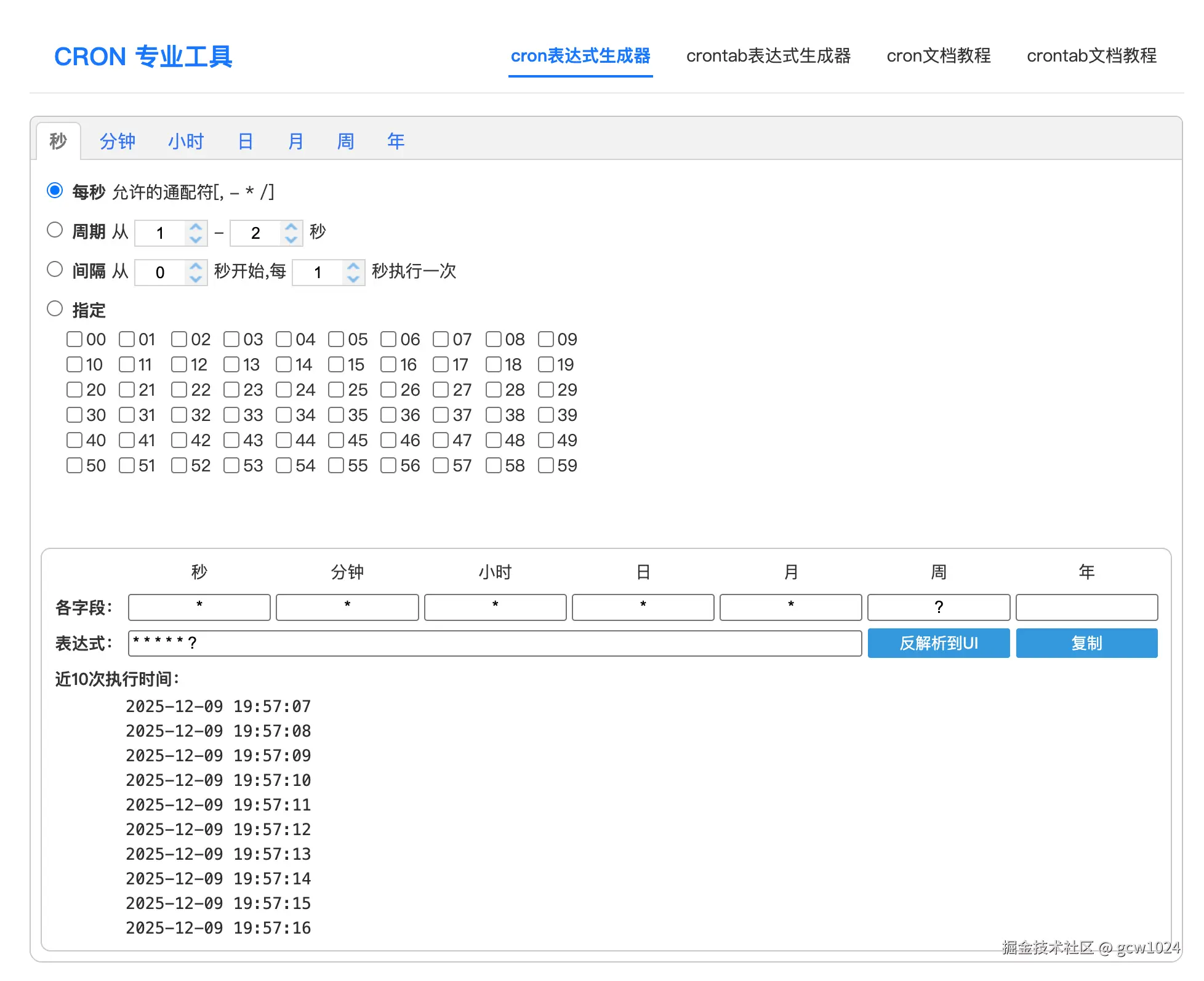Switch to the 分钟 tab
The height and width of the screenshot is (981, 1204).
pos(117,141)
